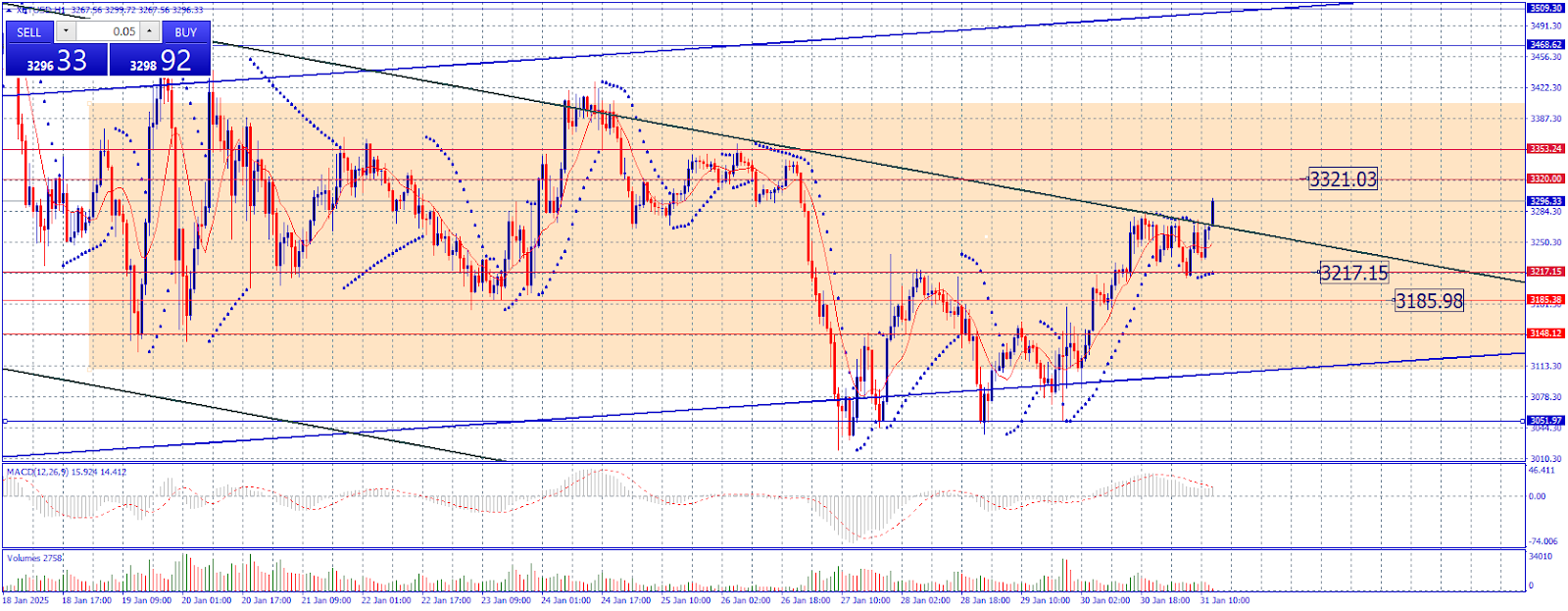Image resolution: width=1568 pixels, height=611 pixels.
Task: Collapse the one-click trading panel triangle
Action: [x=9, y=11]
